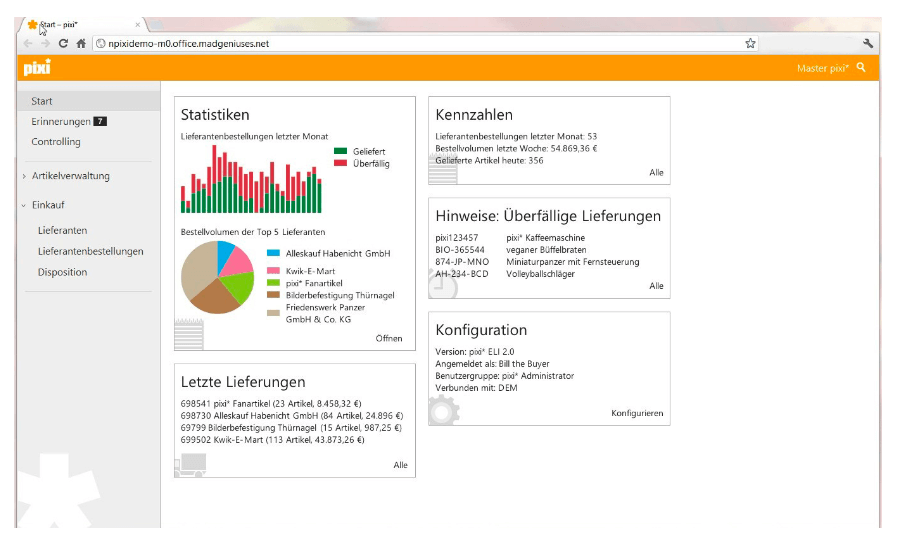Viewport: 900px width, 544px height.
Task: Click green Geliefert legend swatch
Action: pyautogui.click(x=340, y=151)
